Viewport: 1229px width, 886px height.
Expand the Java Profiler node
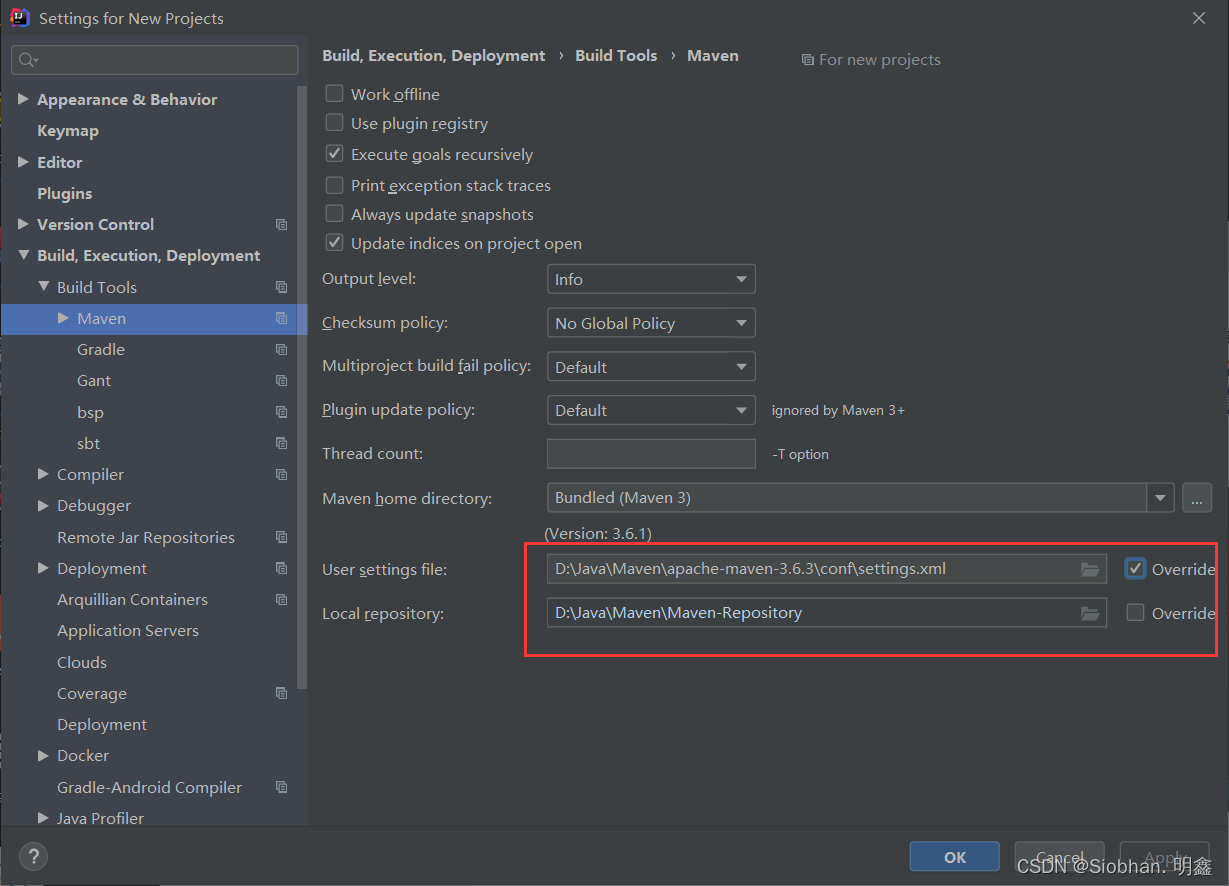tap(43, 818)
